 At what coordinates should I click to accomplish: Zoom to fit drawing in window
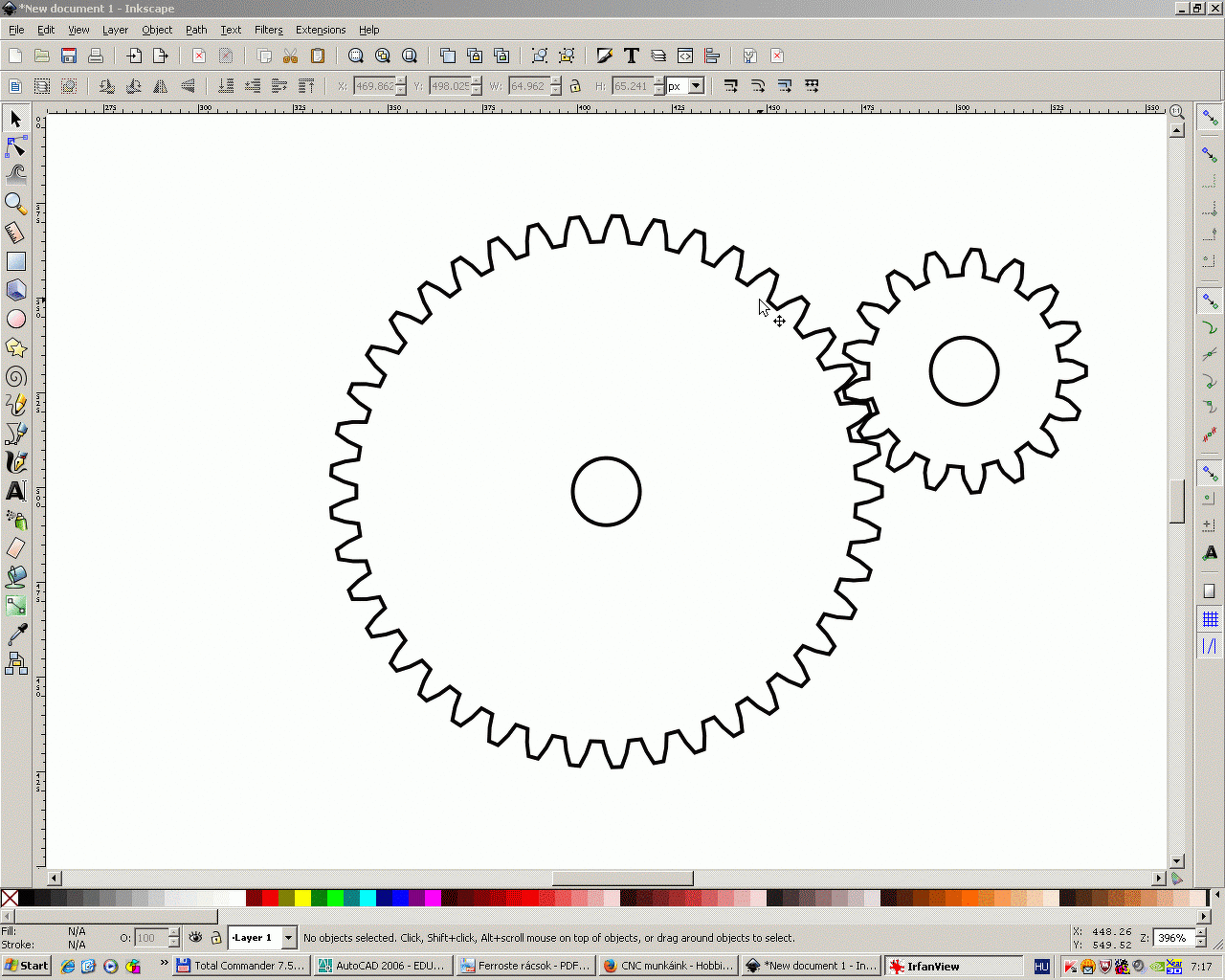pos(383,56)
